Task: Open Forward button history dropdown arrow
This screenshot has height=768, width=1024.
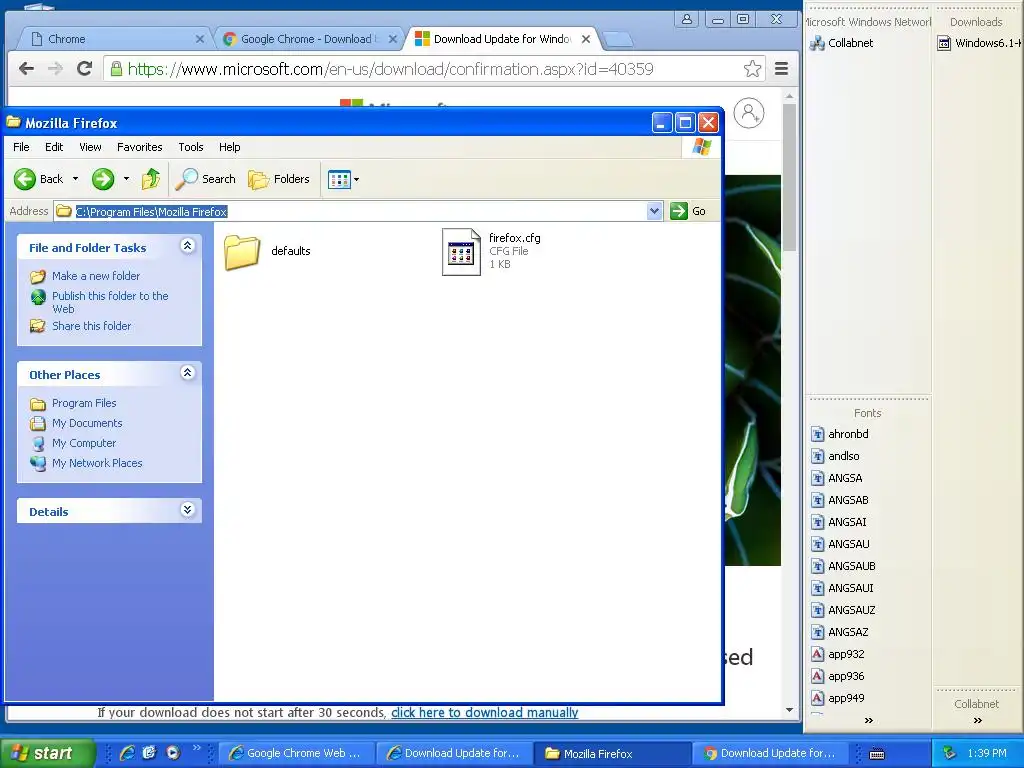Action: [x=126, y=179]
